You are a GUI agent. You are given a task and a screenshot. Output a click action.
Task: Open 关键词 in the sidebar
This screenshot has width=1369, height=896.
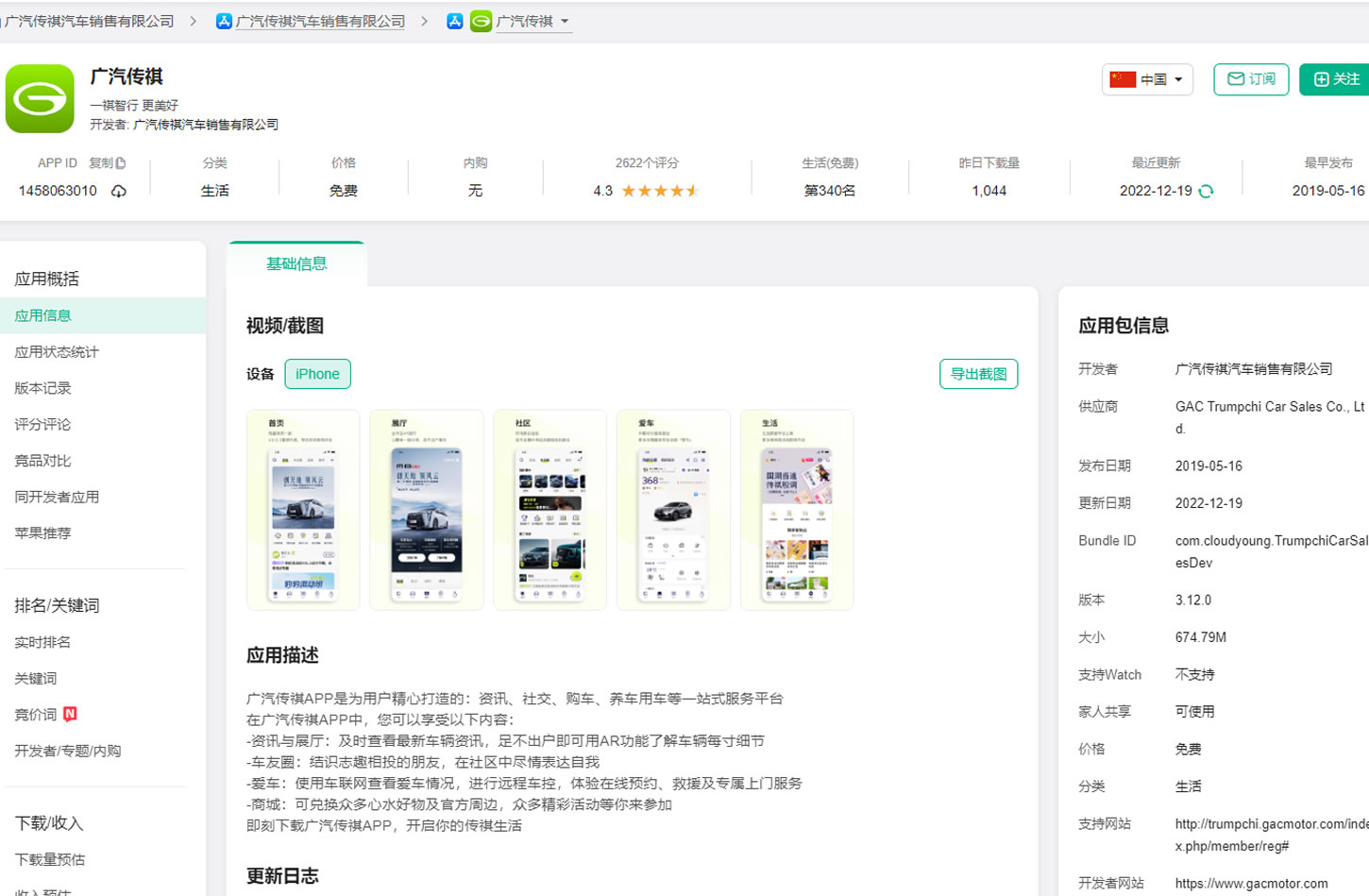tap(36, 679)
